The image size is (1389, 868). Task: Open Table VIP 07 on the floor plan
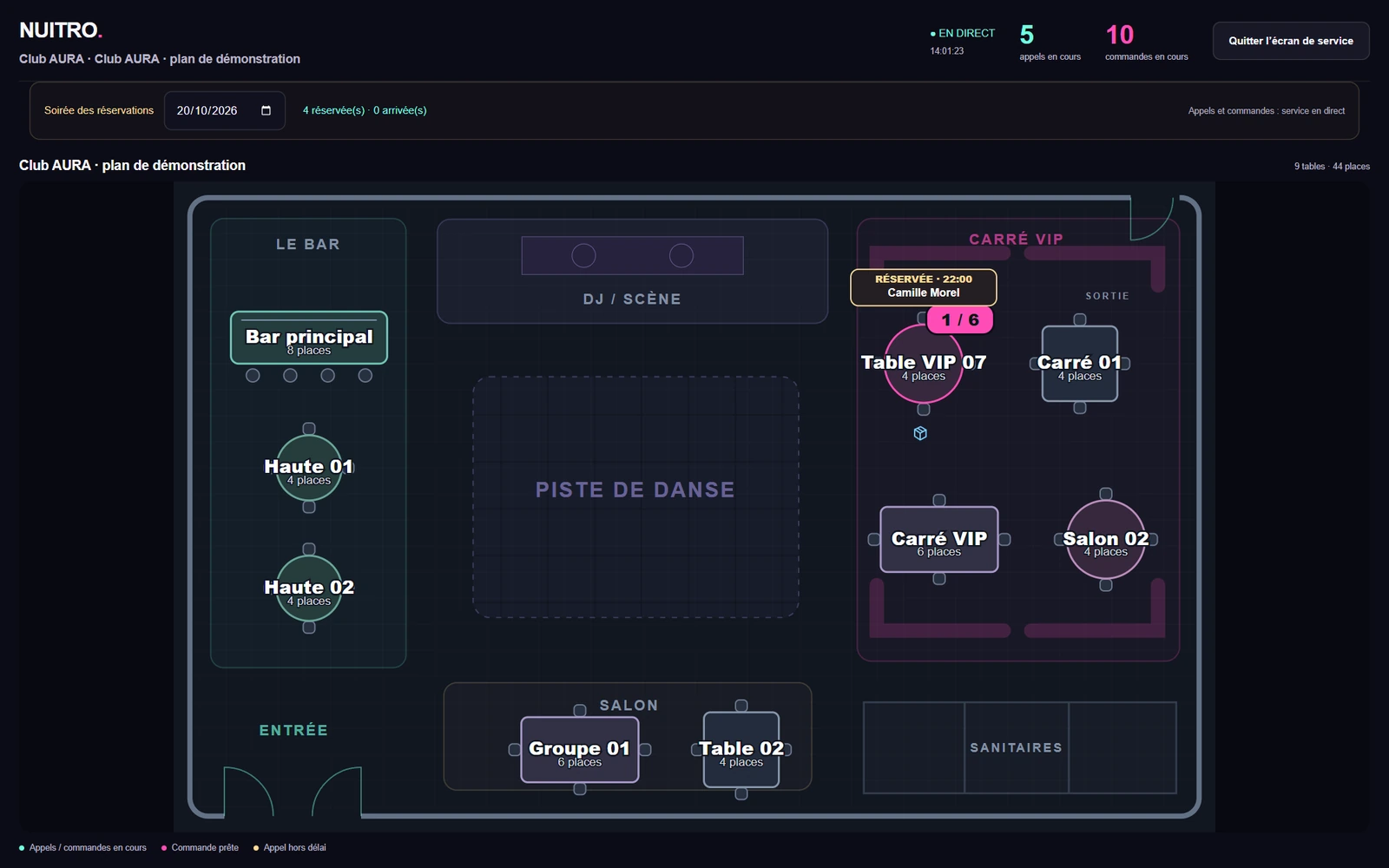tap(923, 365)
